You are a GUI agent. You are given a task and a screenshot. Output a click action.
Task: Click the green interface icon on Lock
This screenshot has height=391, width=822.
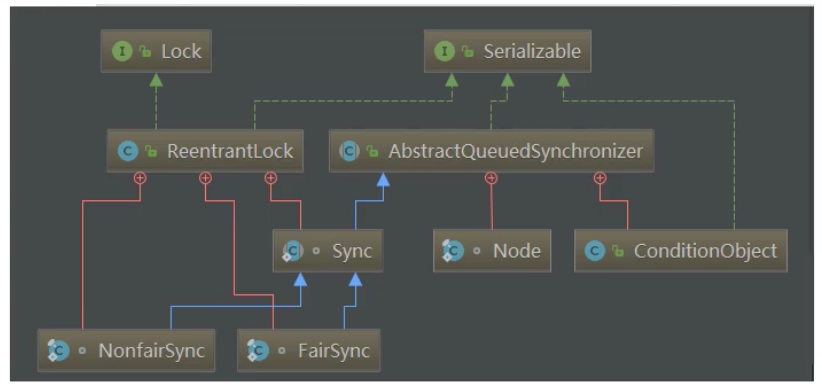[122, 51]
